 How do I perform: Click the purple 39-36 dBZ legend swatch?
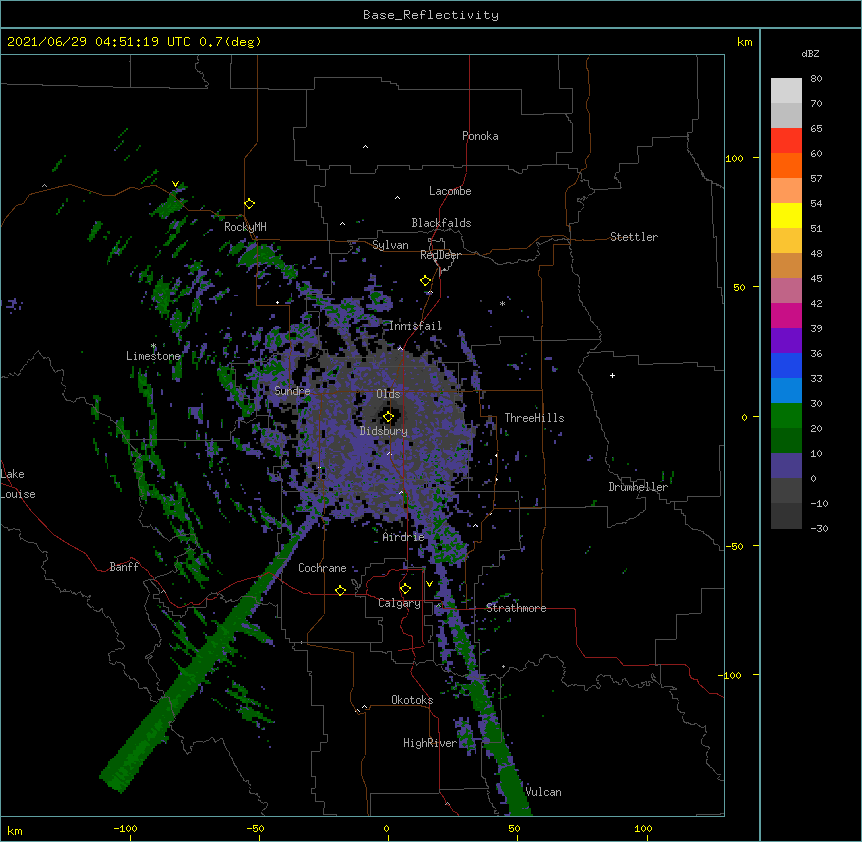(x=786, y=341)
